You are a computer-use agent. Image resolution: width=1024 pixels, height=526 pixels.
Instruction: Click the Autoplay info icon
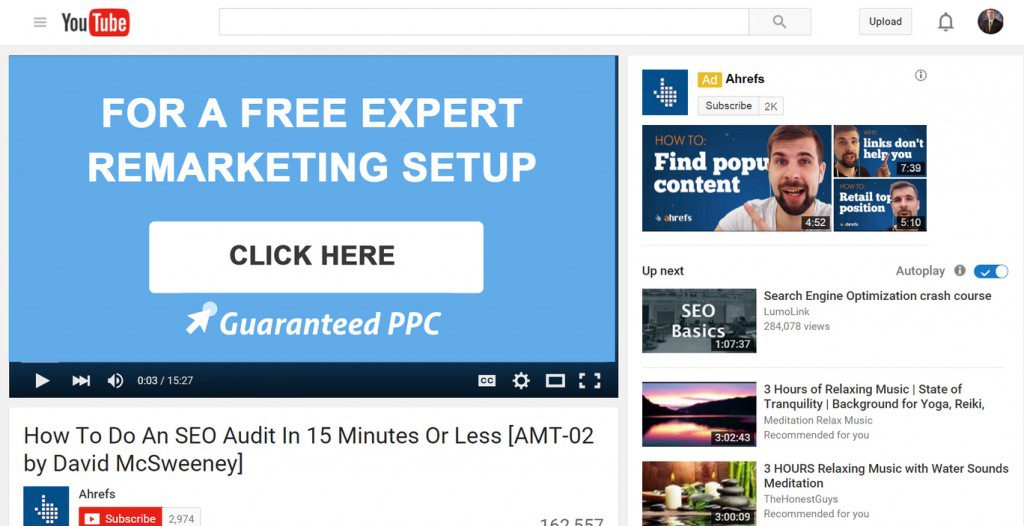(x=959, y=271)
